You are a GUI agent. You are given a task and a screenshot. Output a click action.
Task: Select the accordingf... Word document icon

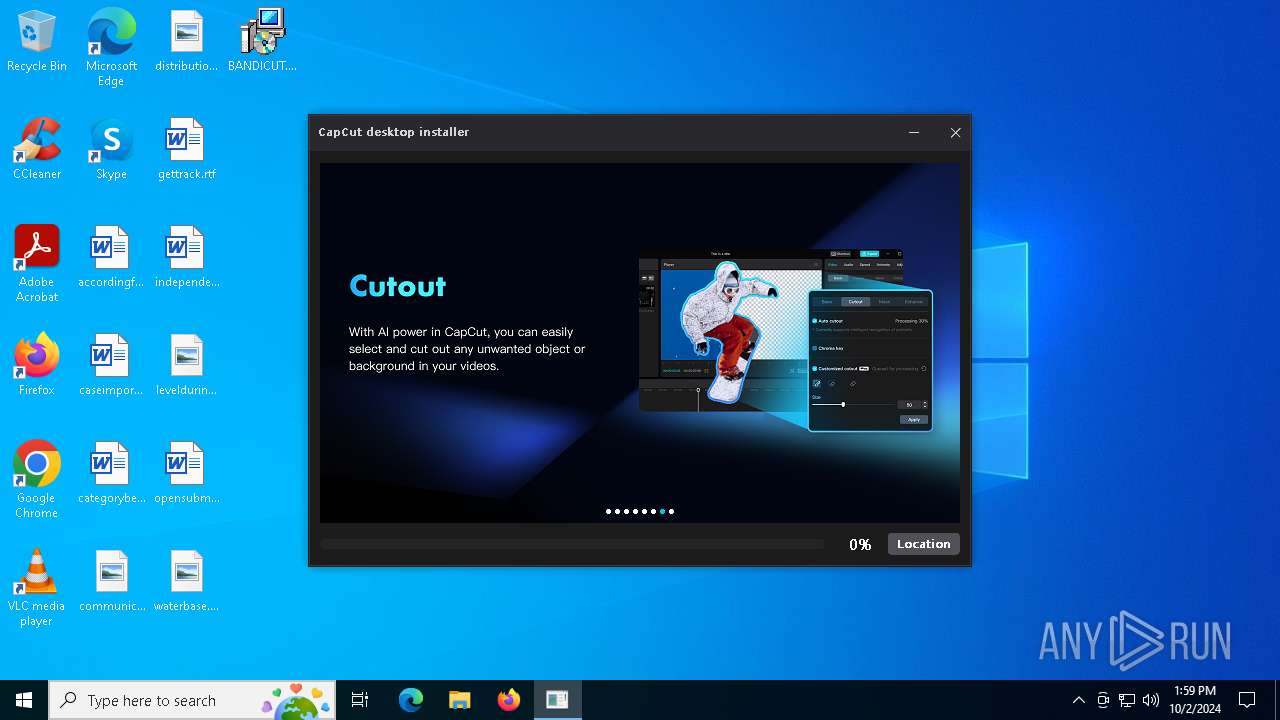coord(111,257)
